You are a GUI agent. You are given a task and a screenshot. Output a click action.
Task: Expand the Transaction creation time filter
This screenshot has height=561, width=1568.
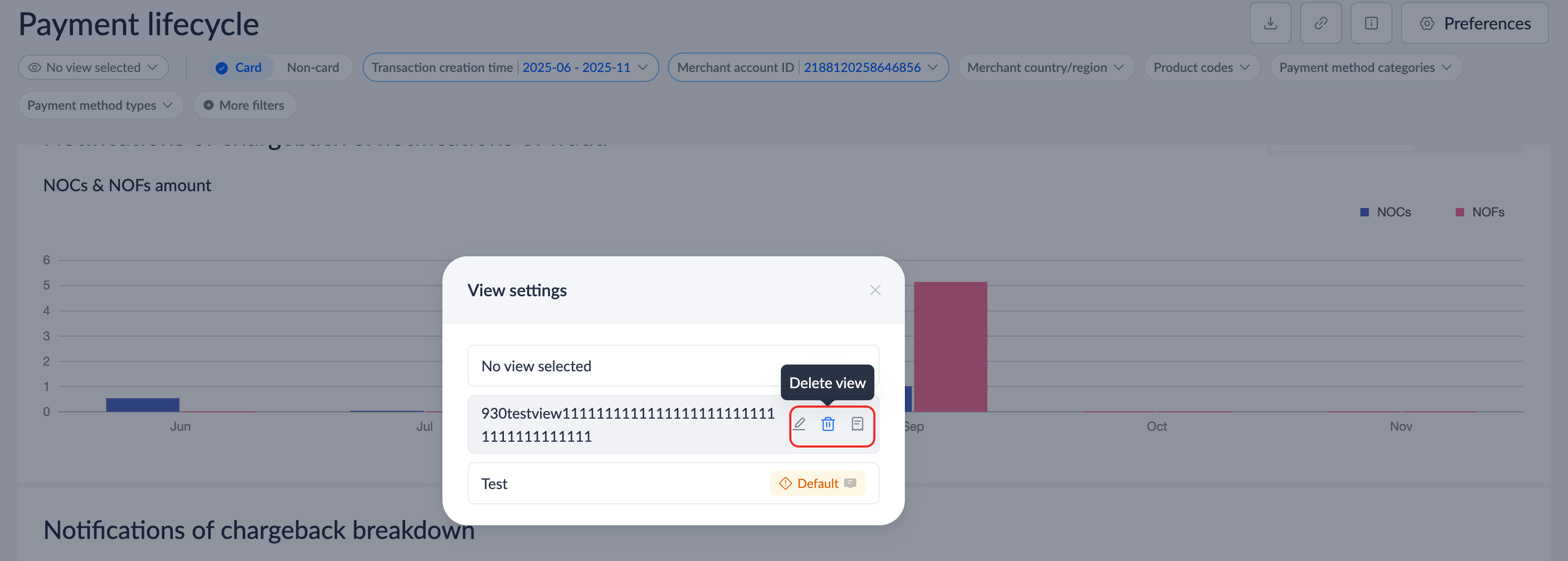tap(510, 68)
